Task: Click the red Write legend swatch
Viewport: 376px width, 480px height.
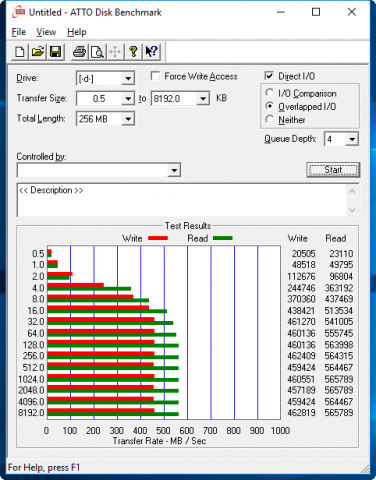Action: coord(158,238)
